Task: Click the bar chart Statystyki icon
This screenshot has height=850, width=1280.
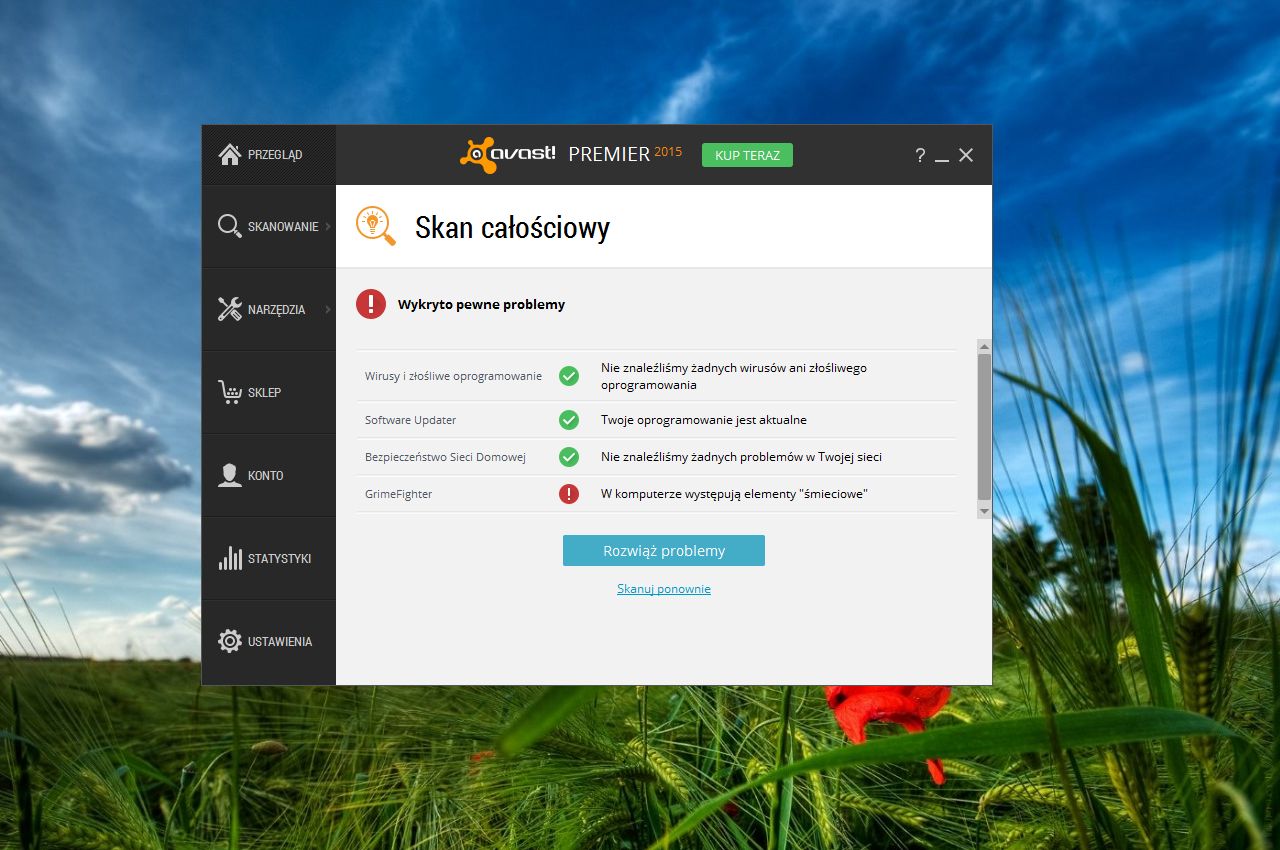Action: pos(230,558)
